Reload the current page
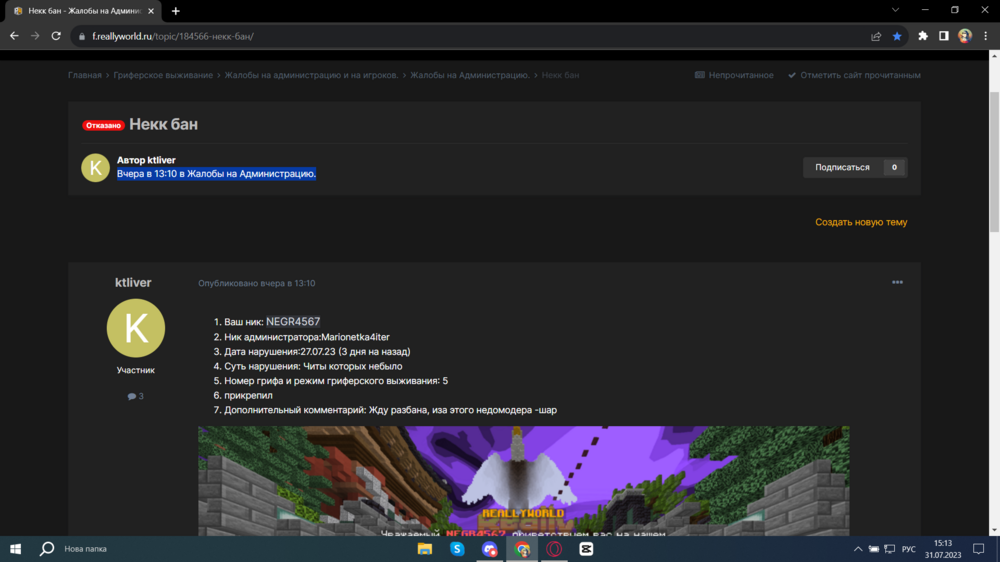Screen dimensions: 1000x562 [x=56, y=36]
